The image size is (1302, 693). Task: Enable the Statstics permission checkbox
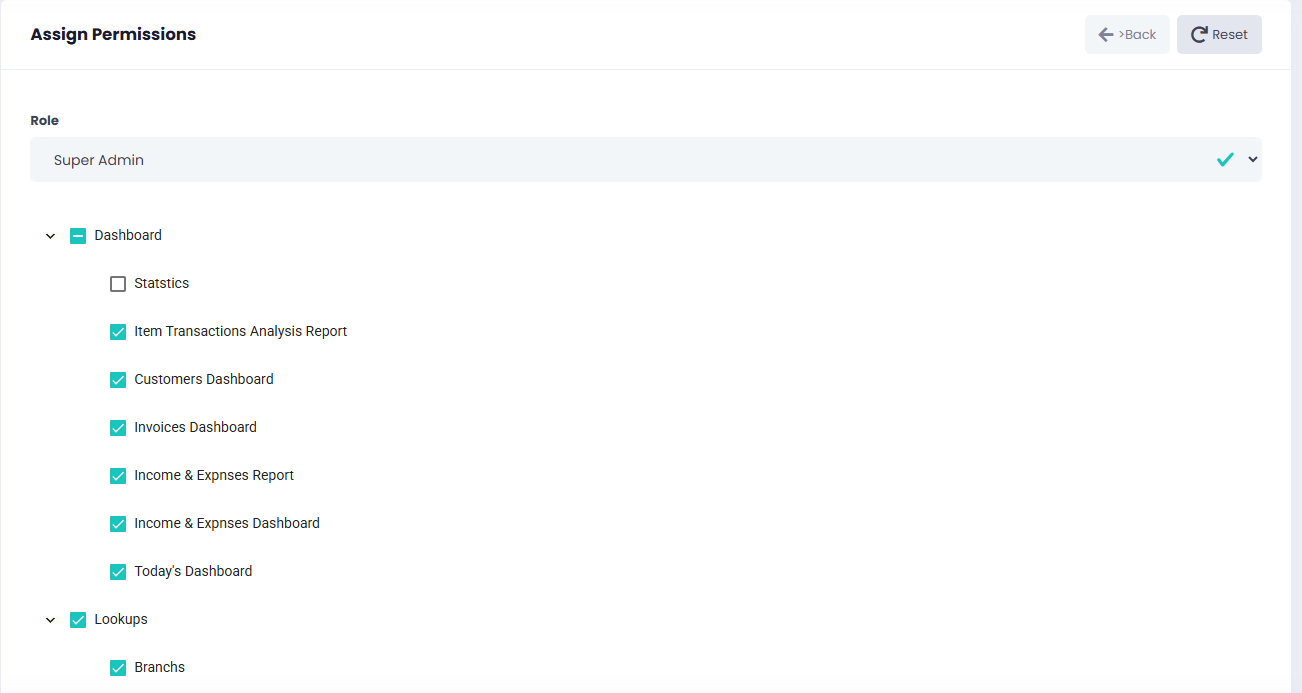coord(118,284)
